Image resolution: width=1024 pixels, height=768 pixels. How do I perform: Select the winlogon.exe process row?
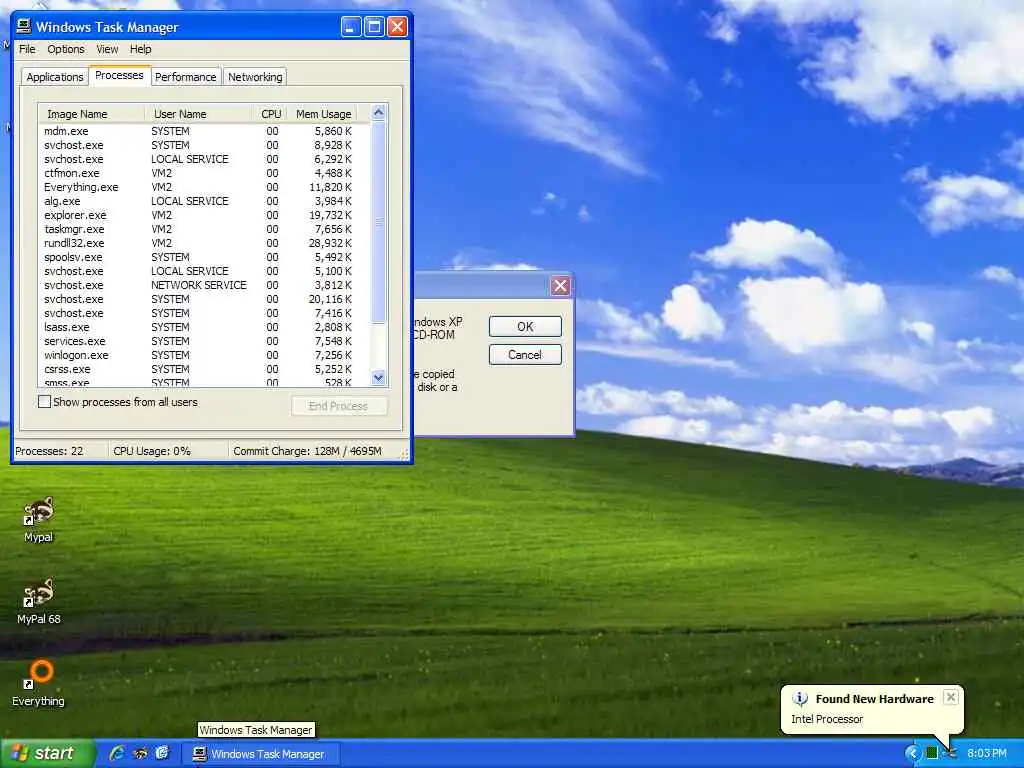pyautogui.click(x=203, y=355)
